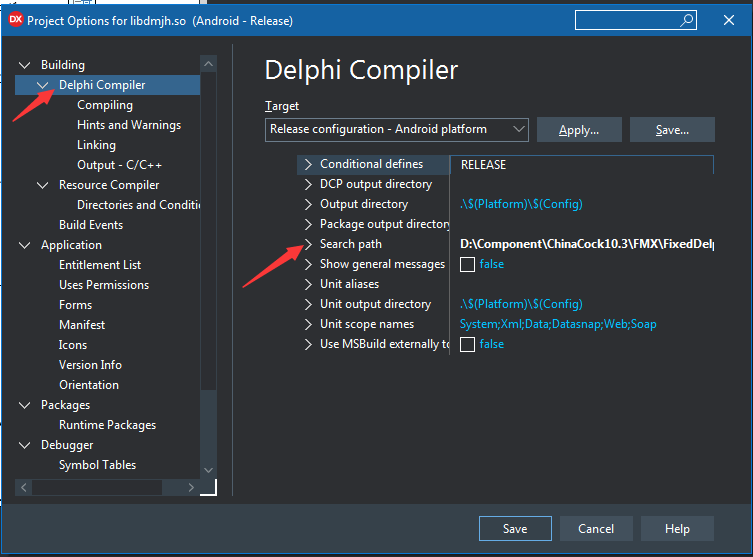
Task: Close the Project Options dialog
Action: (729, 20)
